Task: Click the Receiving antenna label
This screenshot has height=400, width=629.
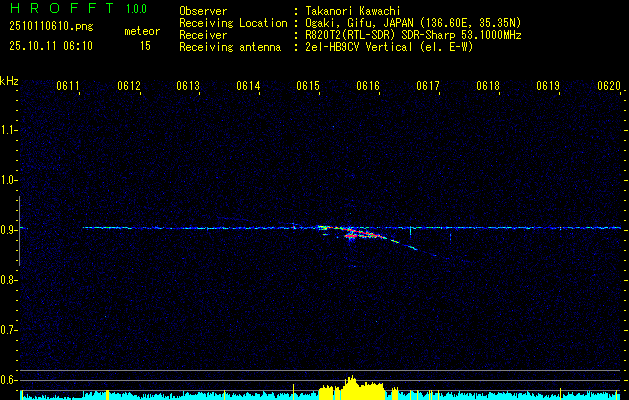Action: (x=230, y=47)
